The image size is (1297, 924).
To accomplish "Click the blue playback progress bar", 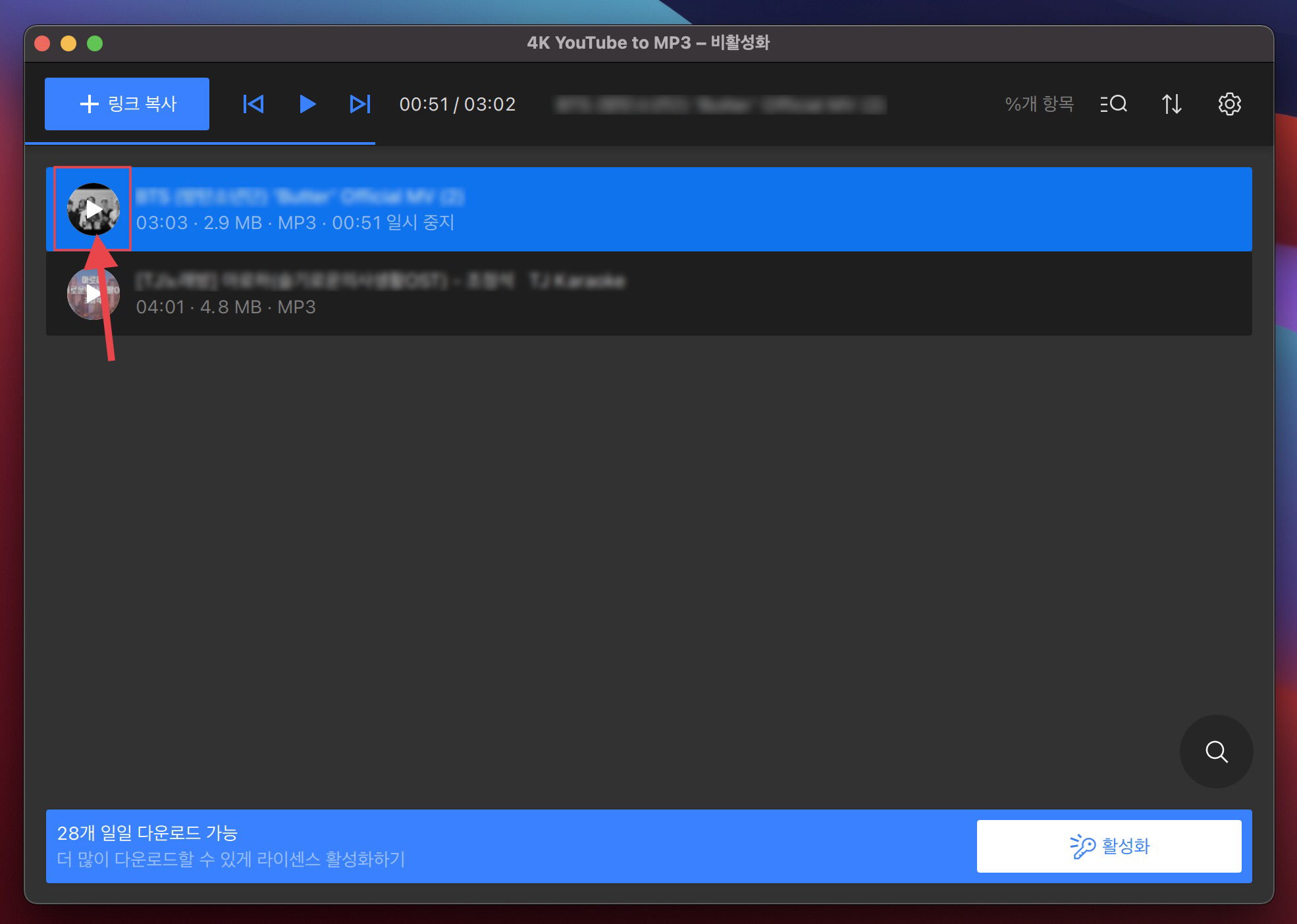I will [x=199, y=143].
